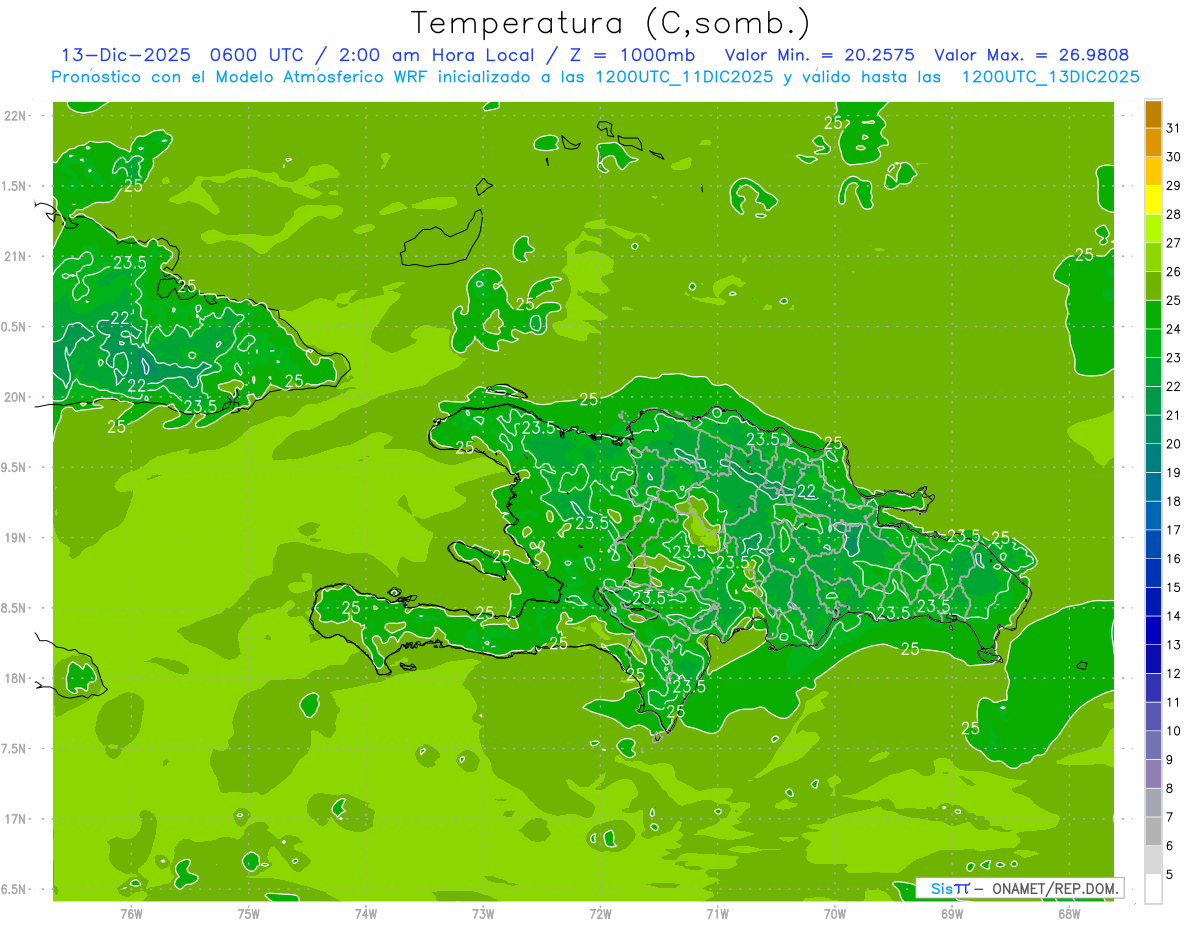Click the "20N" latitude axis label
The width and height of the screenshot is (1200, 927).
[x=16, y=397]
